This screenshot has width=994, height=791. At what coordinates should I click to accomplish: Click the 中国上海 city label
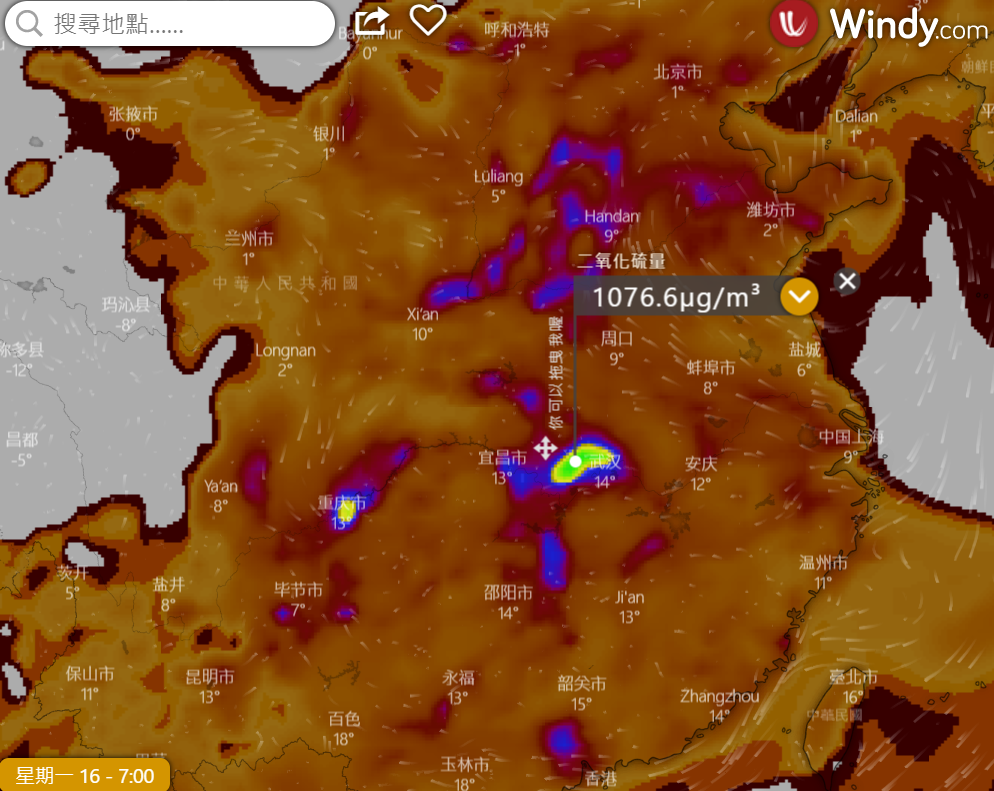(x=850, y=437)
